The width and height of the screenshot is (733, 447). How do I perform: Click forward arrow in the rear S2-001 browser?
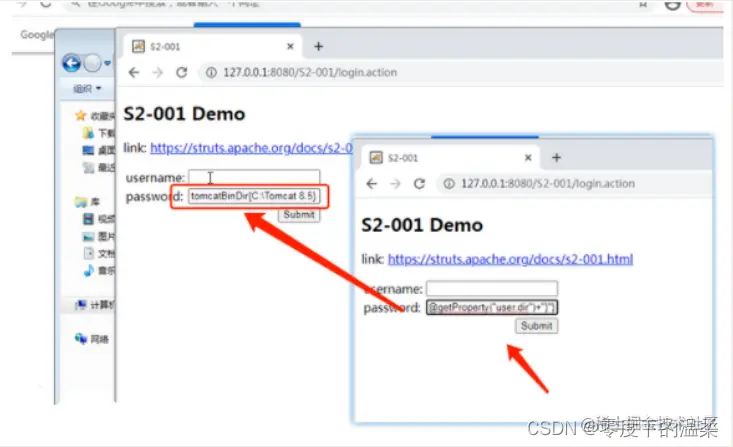[x=158, y=72]
